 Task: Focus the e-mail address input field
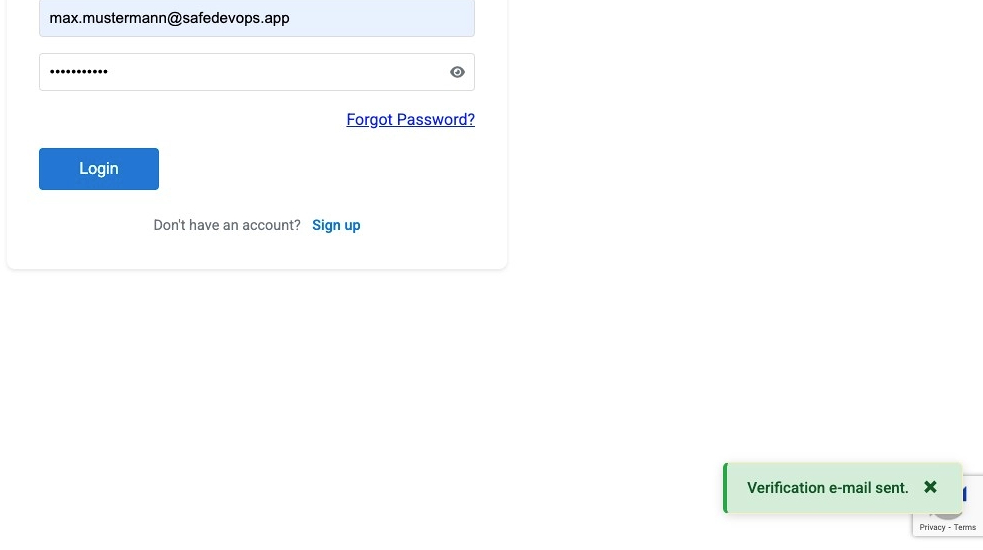256,18
